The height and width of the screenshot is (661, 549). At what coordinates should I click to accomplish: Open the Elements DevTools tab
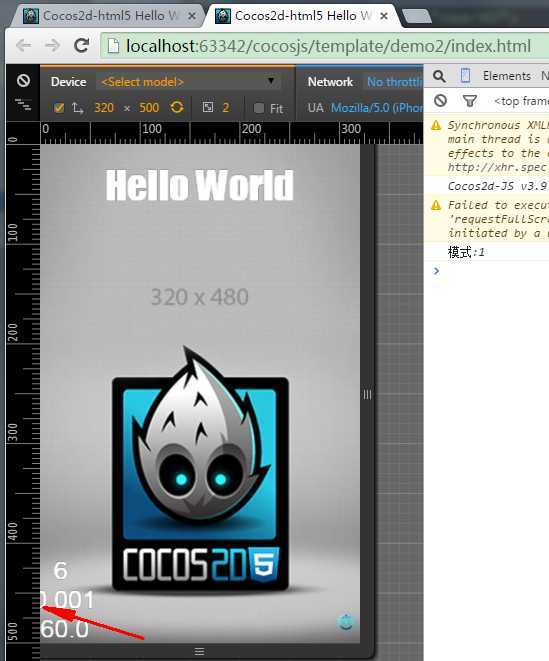pyautogui.click(x=506, y=76)
